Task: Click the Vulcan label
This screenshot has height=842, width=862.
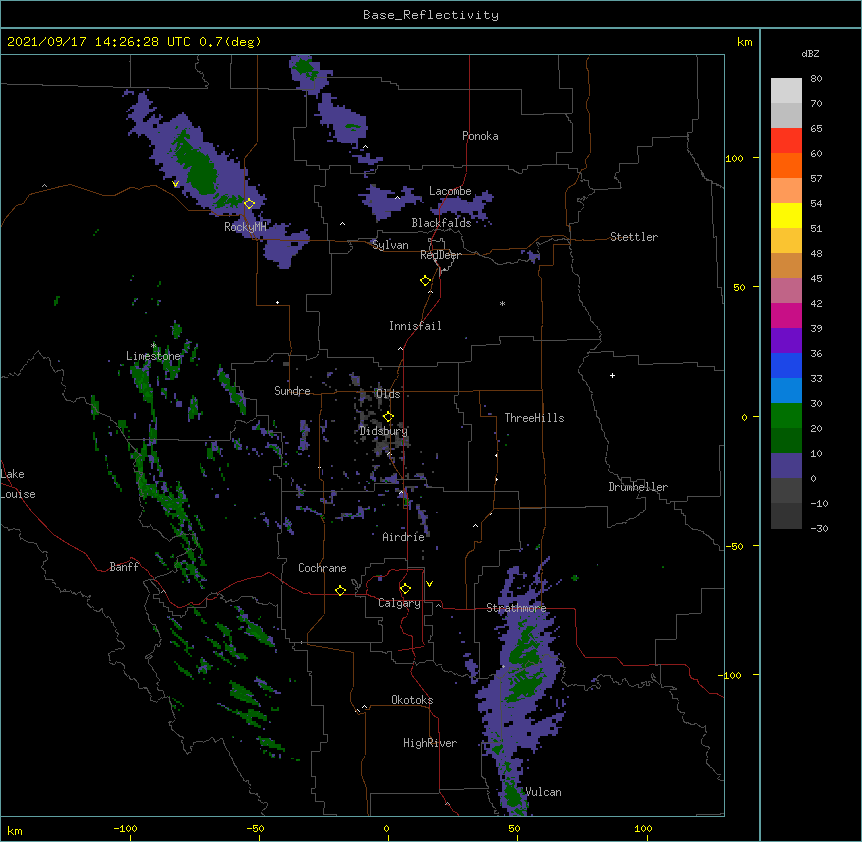Action: tap(543, 793)
